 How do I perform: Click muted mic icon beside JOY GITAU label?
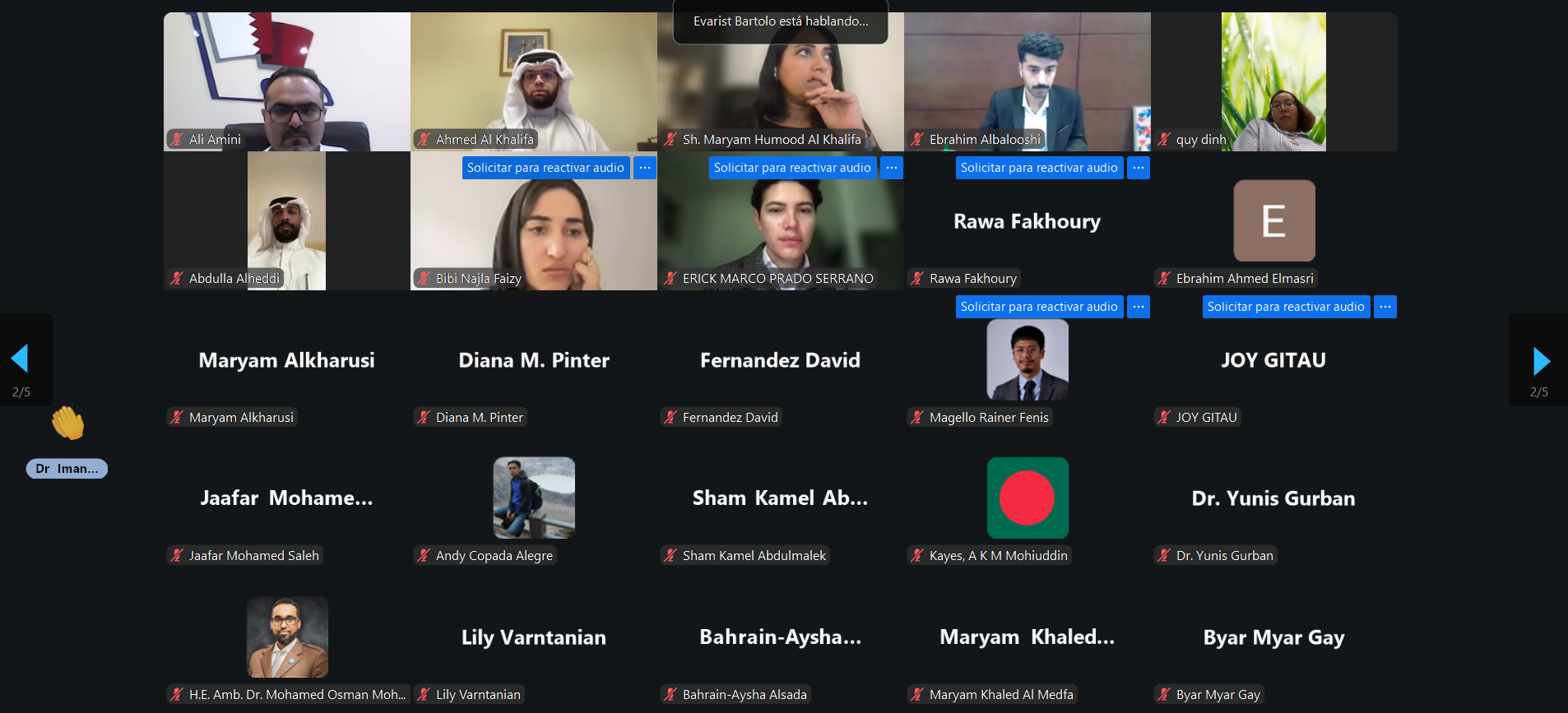(x=1164, y=417)
